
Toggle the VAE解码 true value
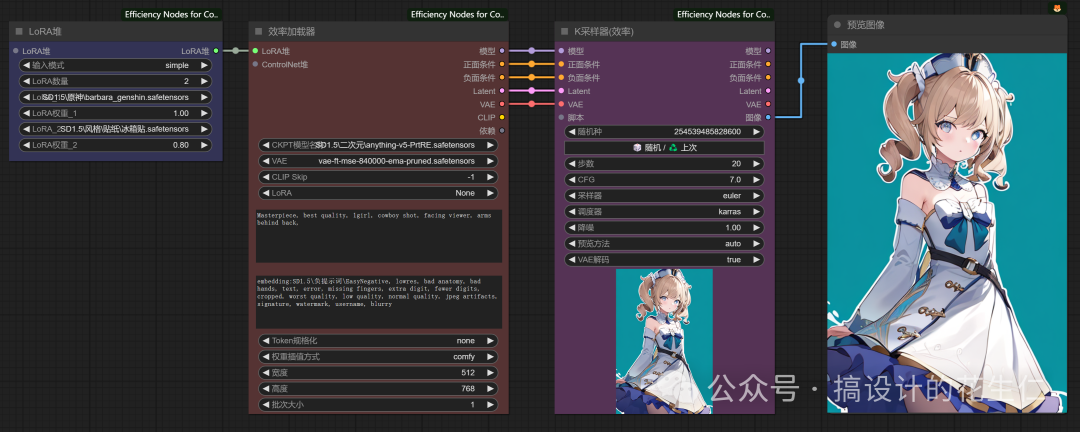[664, 260]
